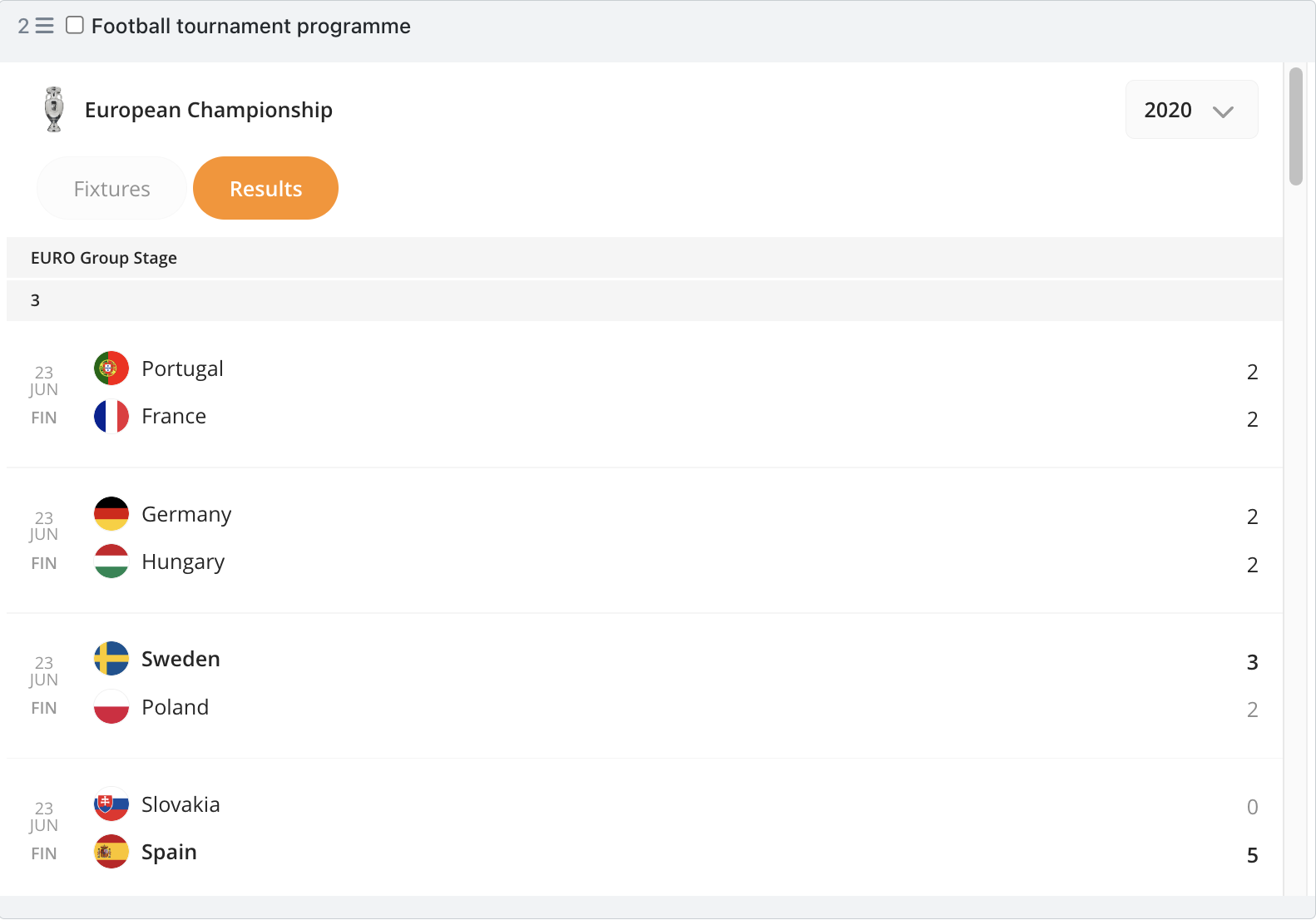
Task: Open the 2020 season dropdown
Action: pos(1191,110)
